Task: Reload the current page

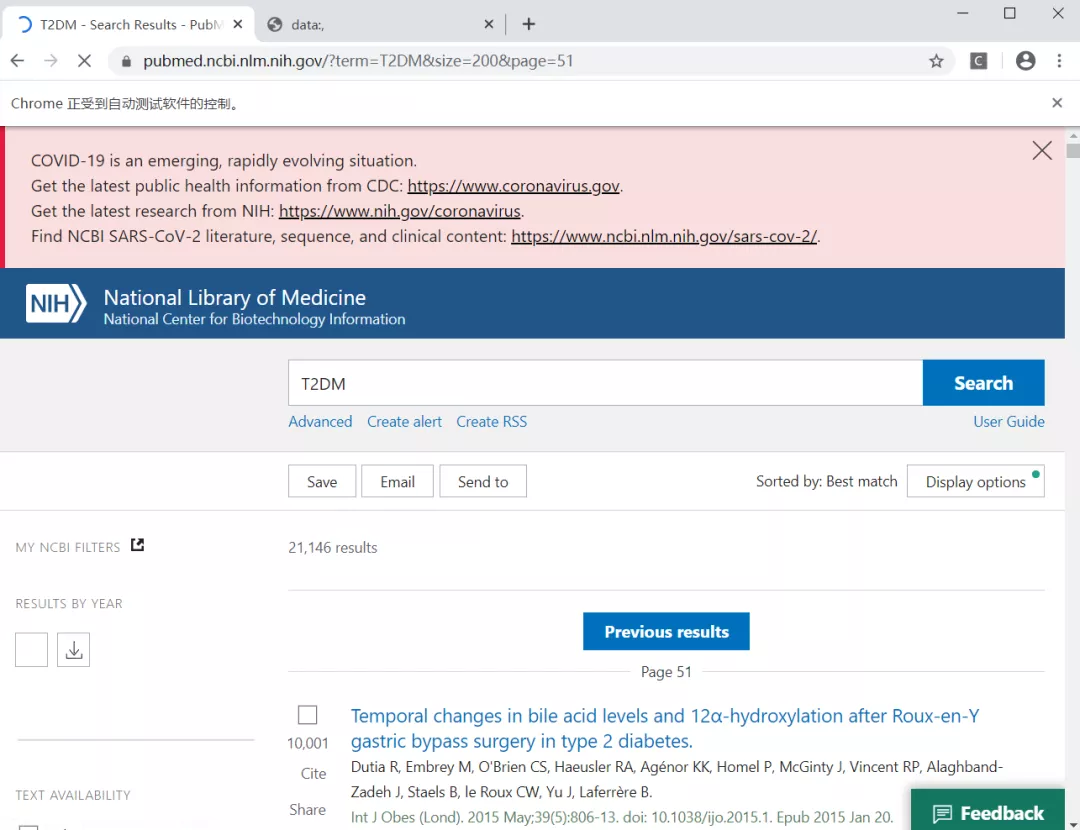Action: pyautogui.click(x=84, y=60)
